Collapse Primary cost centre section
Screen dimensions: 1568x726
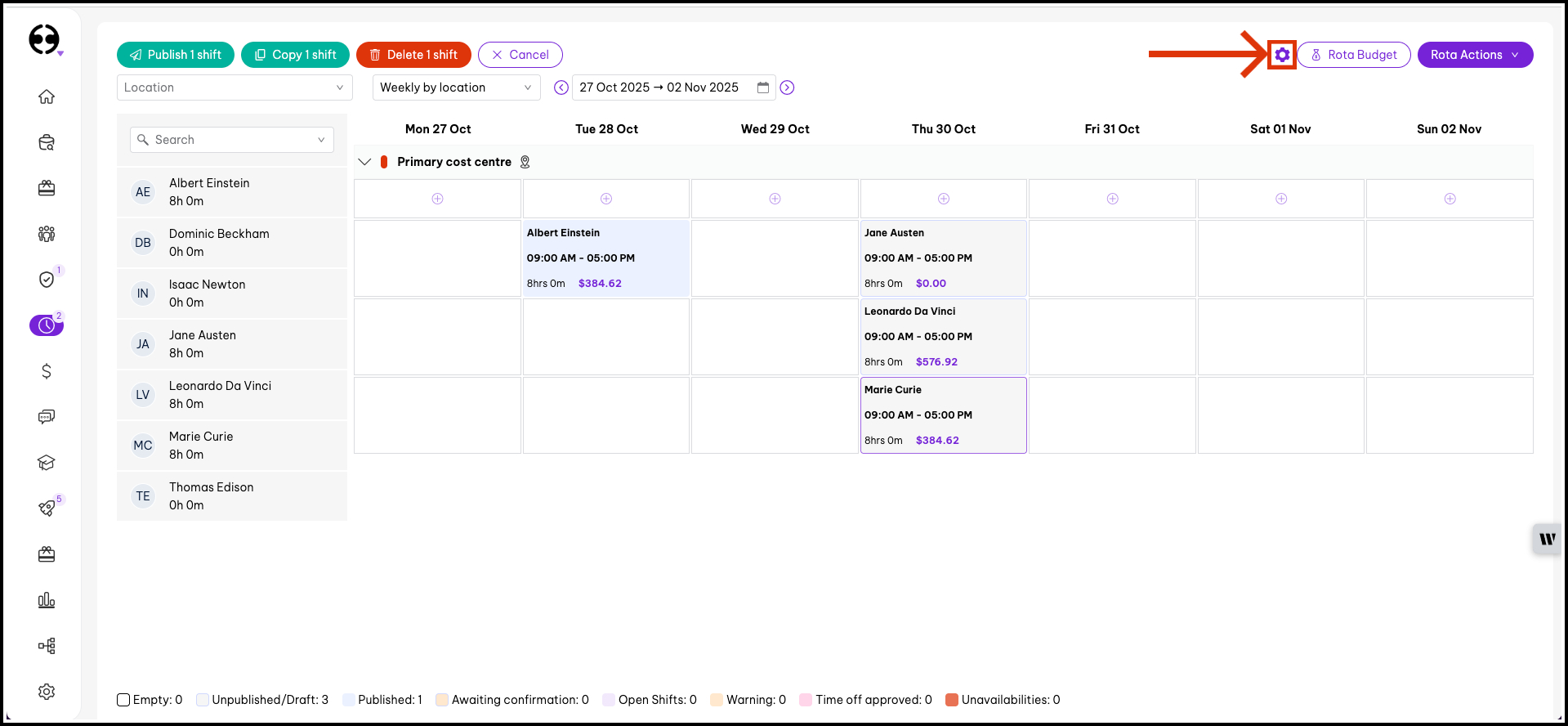pos(364,162)
